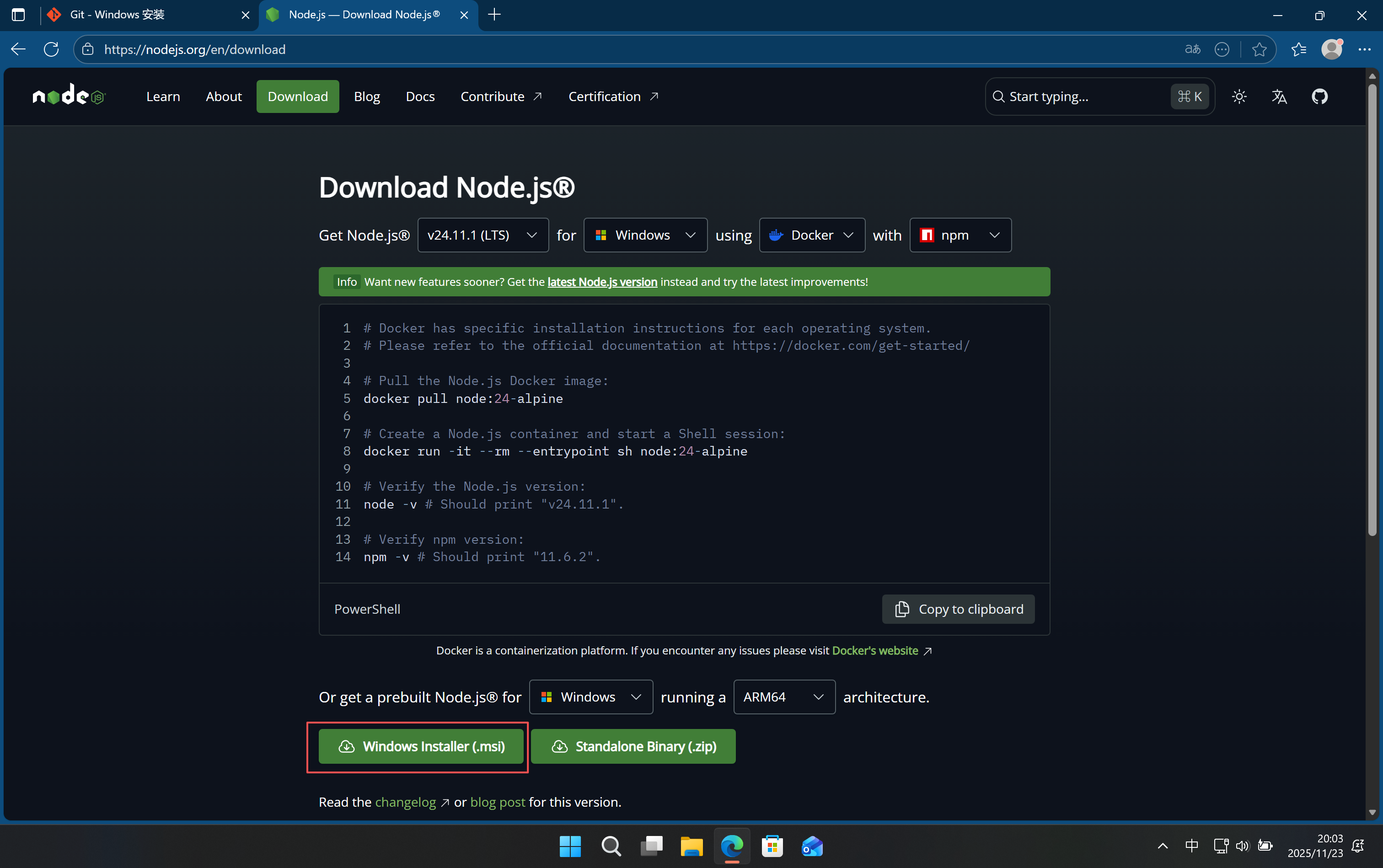Open the changelog link

pos(405,802)
